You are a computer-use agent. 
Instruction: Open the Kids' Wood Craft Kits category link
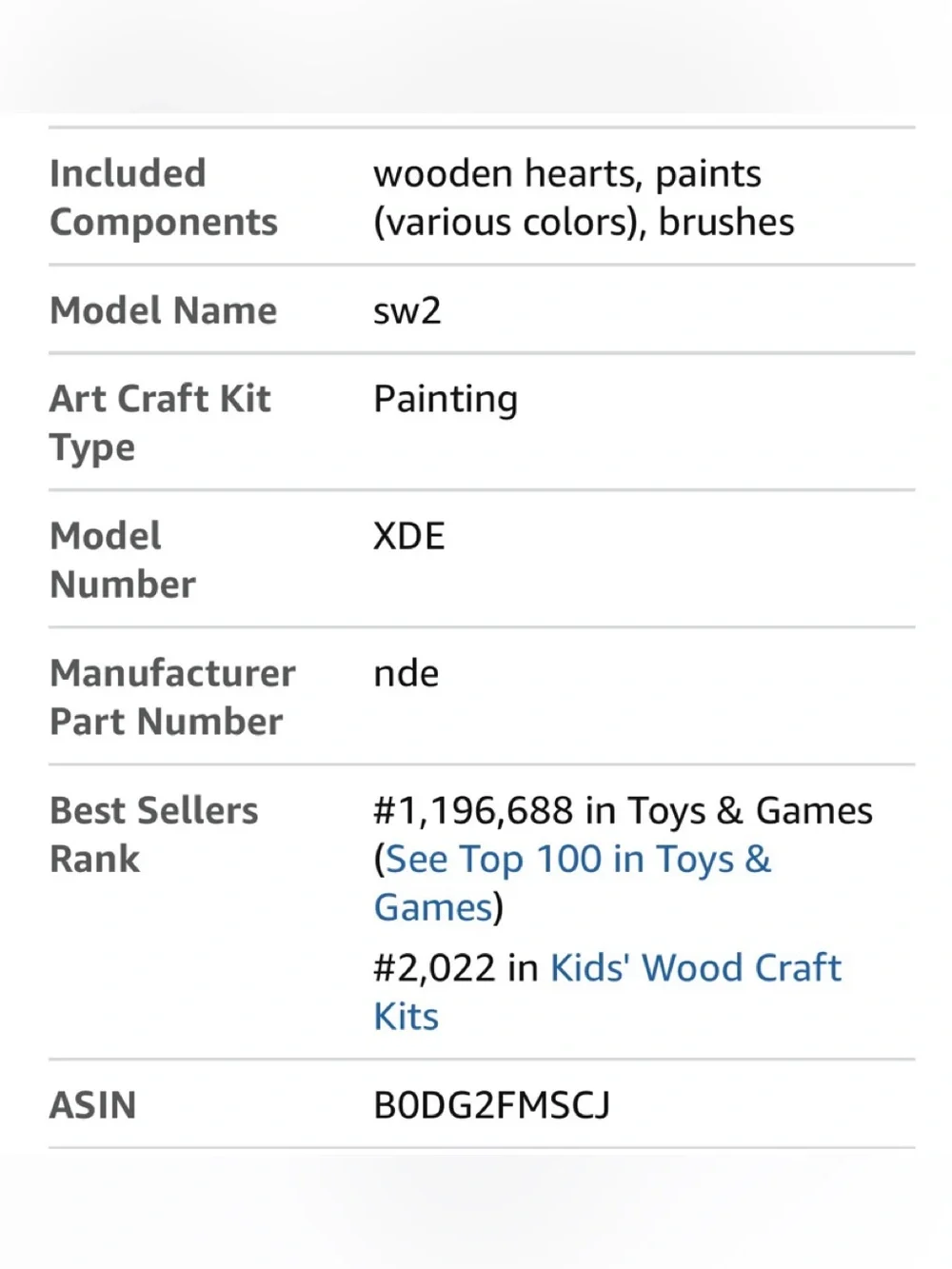(x=607, y=992)
